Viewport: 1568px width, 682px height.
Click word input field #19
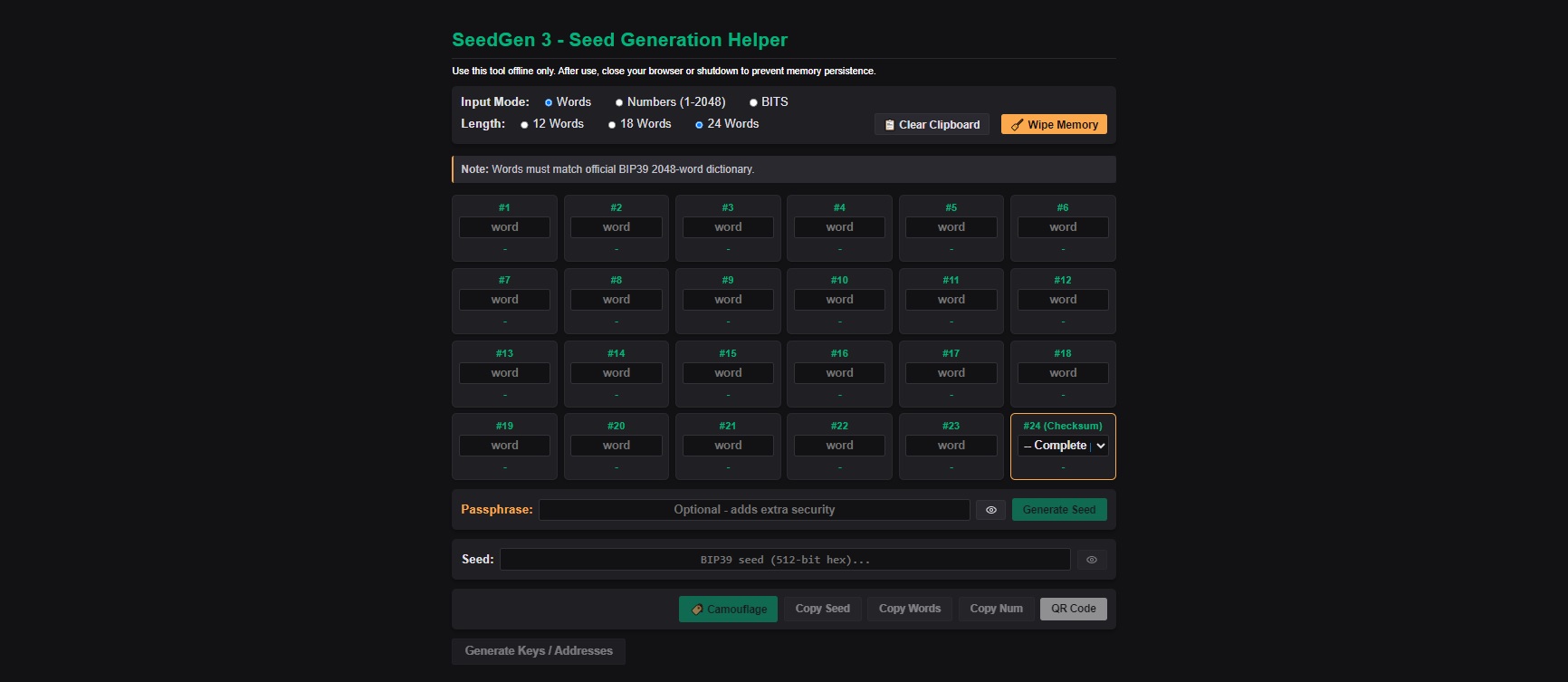pos(504,446)
